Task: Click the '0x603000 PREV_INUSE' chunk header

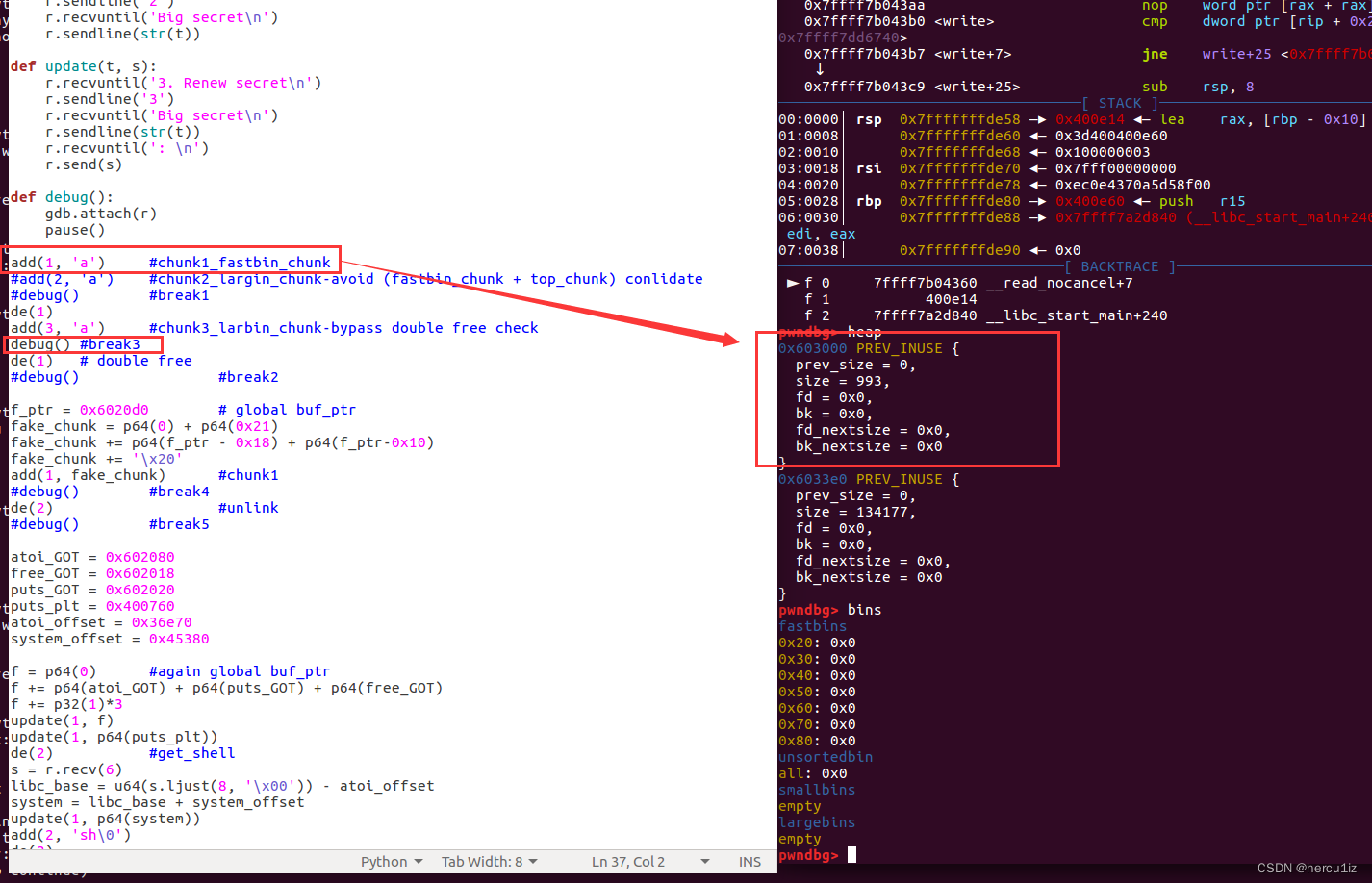Action: [x=869, y=348]
